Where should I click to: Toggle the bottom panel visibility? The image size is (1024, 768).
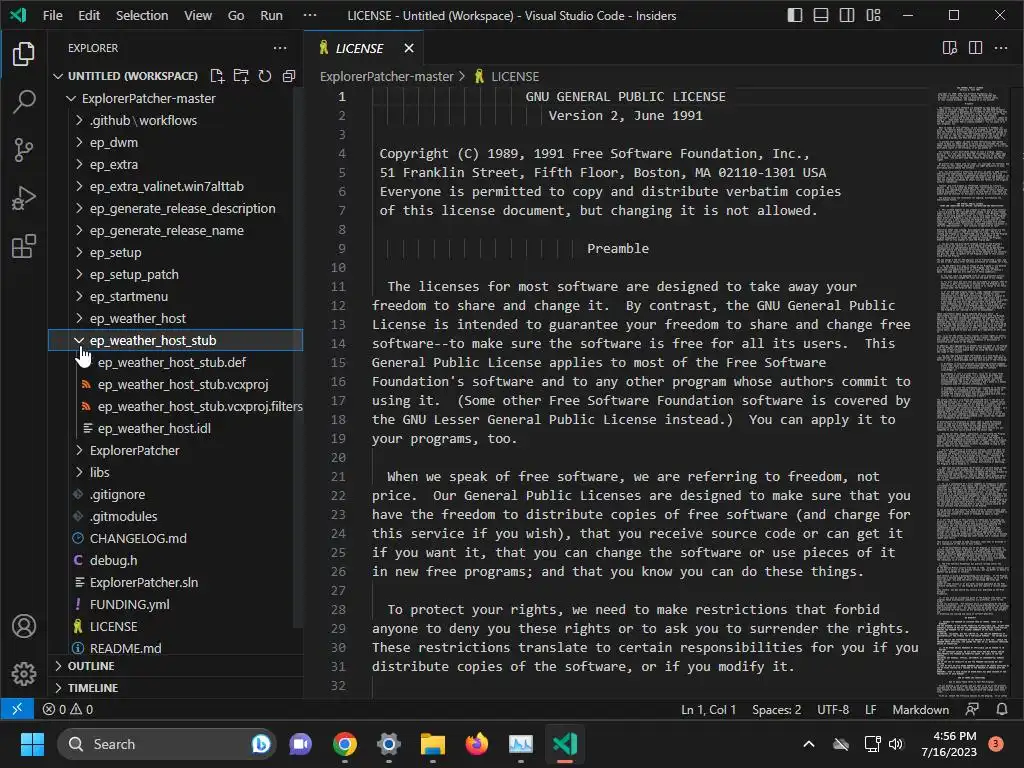[x=821, y=15]
